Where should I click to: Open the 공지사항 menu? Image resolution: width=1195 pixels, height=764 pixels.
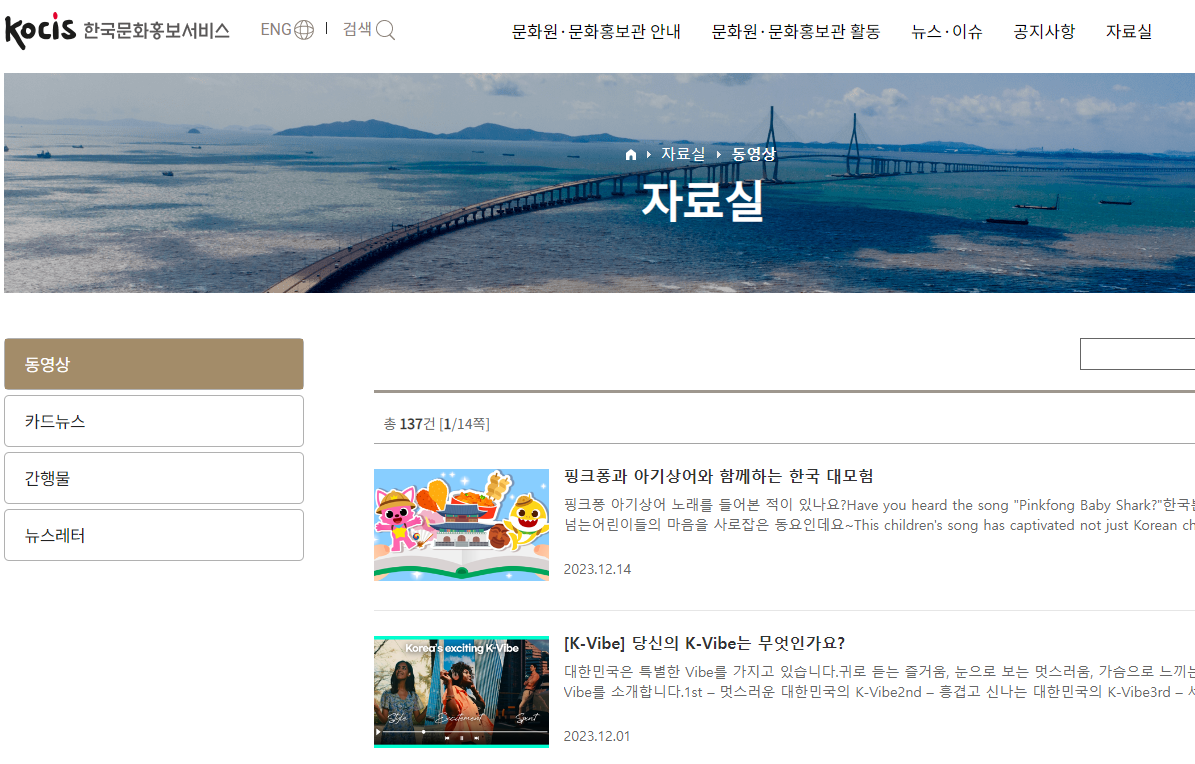tap(1043, 31)
